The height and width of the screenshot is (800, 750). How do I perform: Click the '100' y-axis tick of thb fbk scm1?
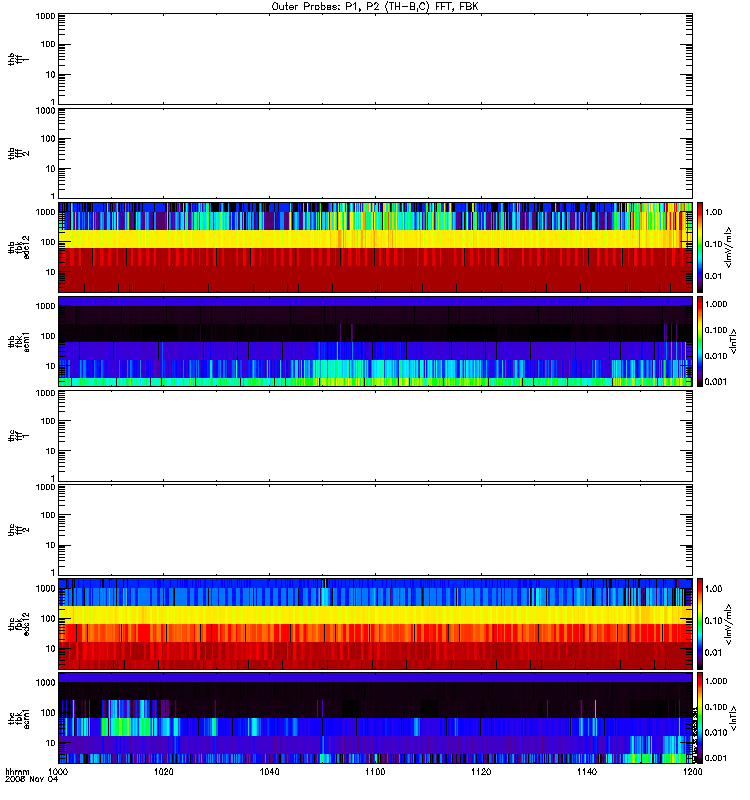(x=48, y=336)
